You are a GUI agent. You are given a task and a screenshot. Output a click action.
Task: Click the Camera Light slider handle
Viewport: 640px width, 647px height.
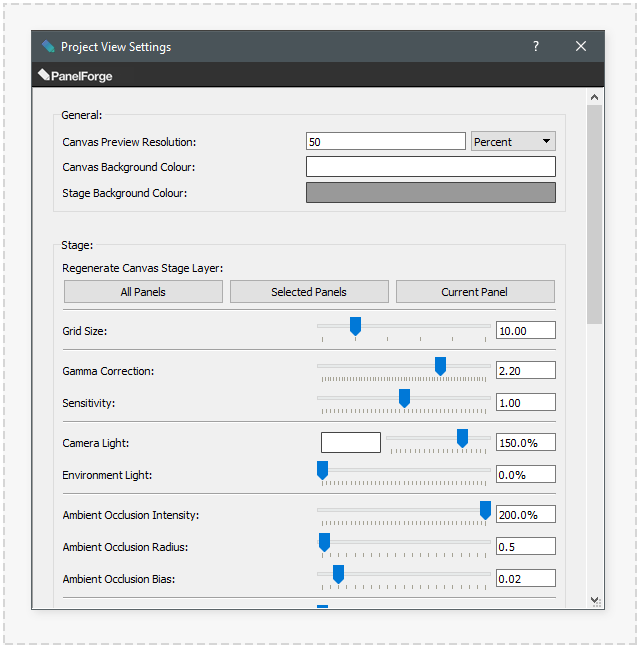(x=462, y=438)
